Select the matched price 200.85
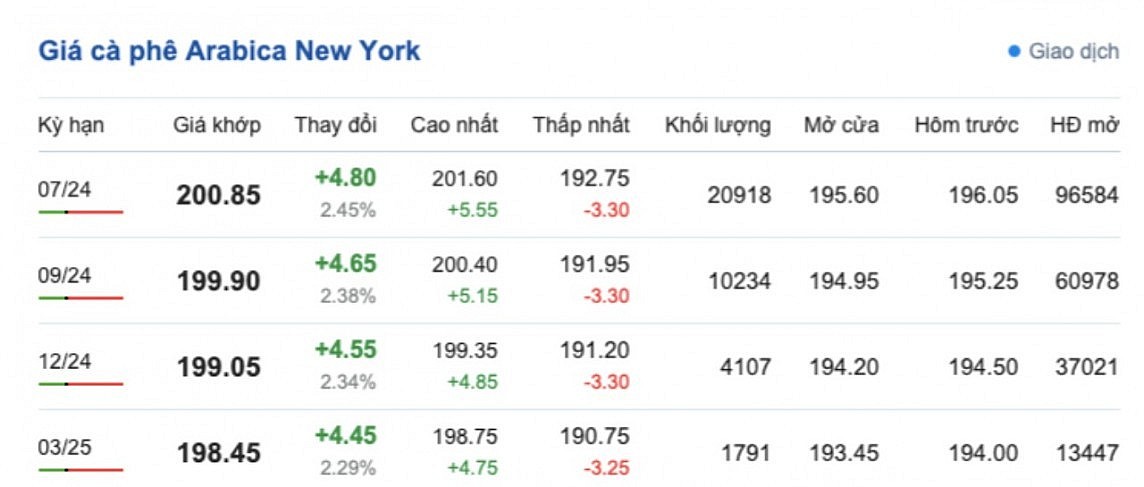1144x487 pixels. [218, 196]
